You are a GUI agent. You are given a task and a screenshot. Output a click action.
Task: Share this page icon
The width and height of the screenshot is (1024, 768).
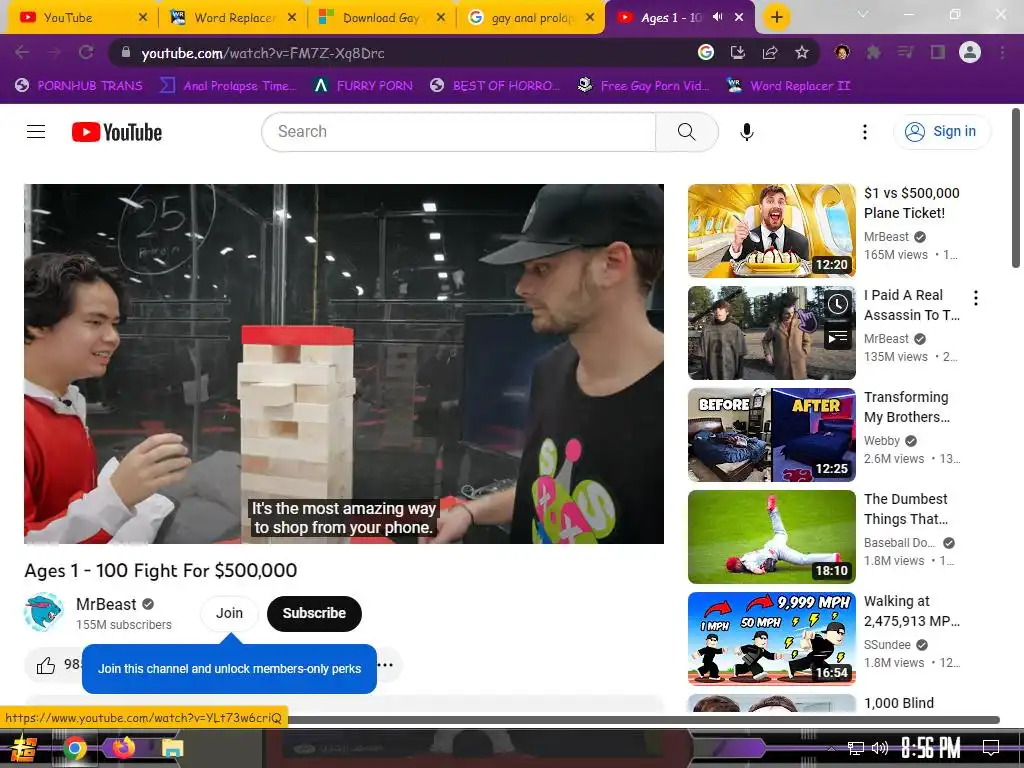tap(770, 52)
